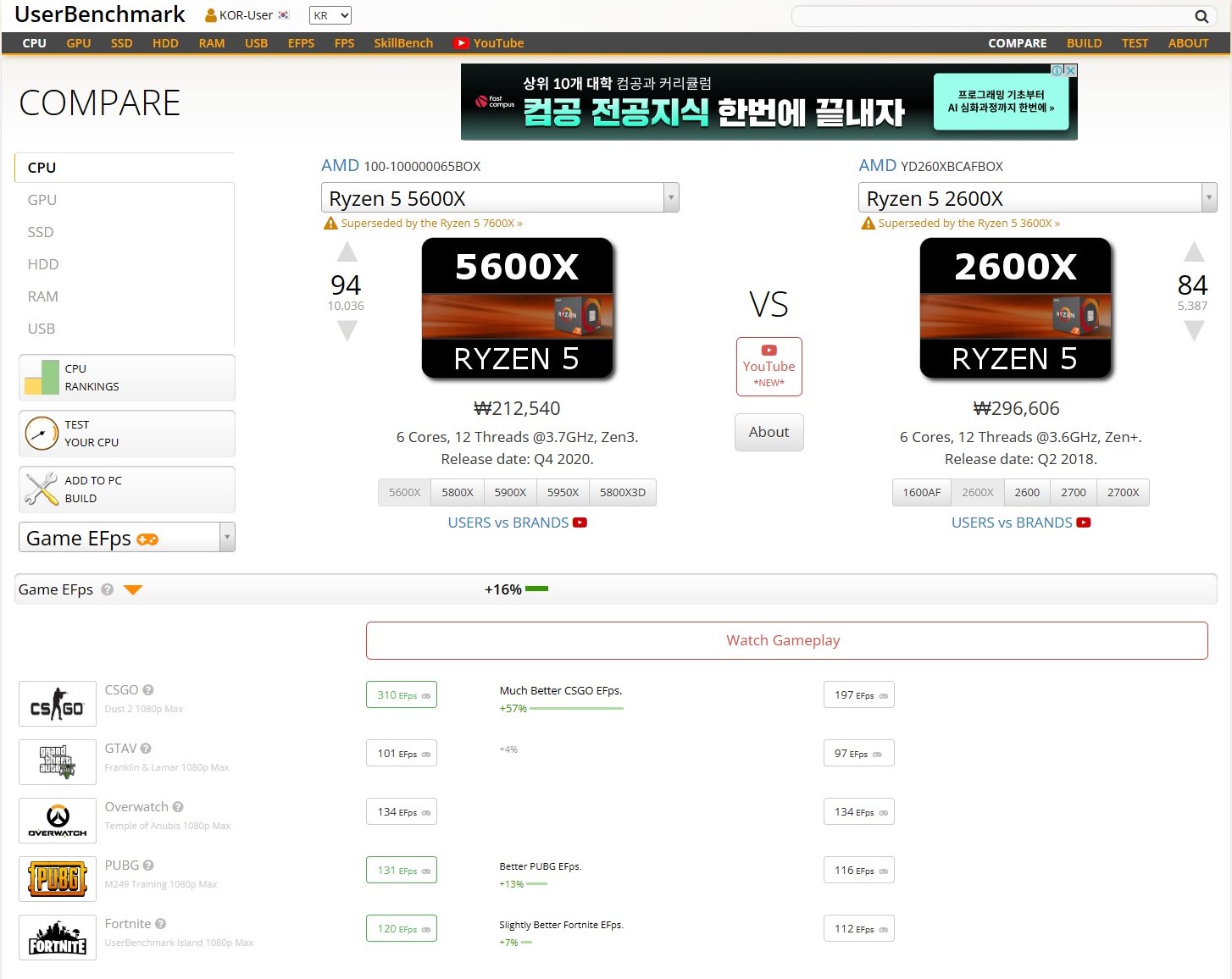
Task: Click the Ryzen 5 5600X product image
Action: click(x=518, y=308)
